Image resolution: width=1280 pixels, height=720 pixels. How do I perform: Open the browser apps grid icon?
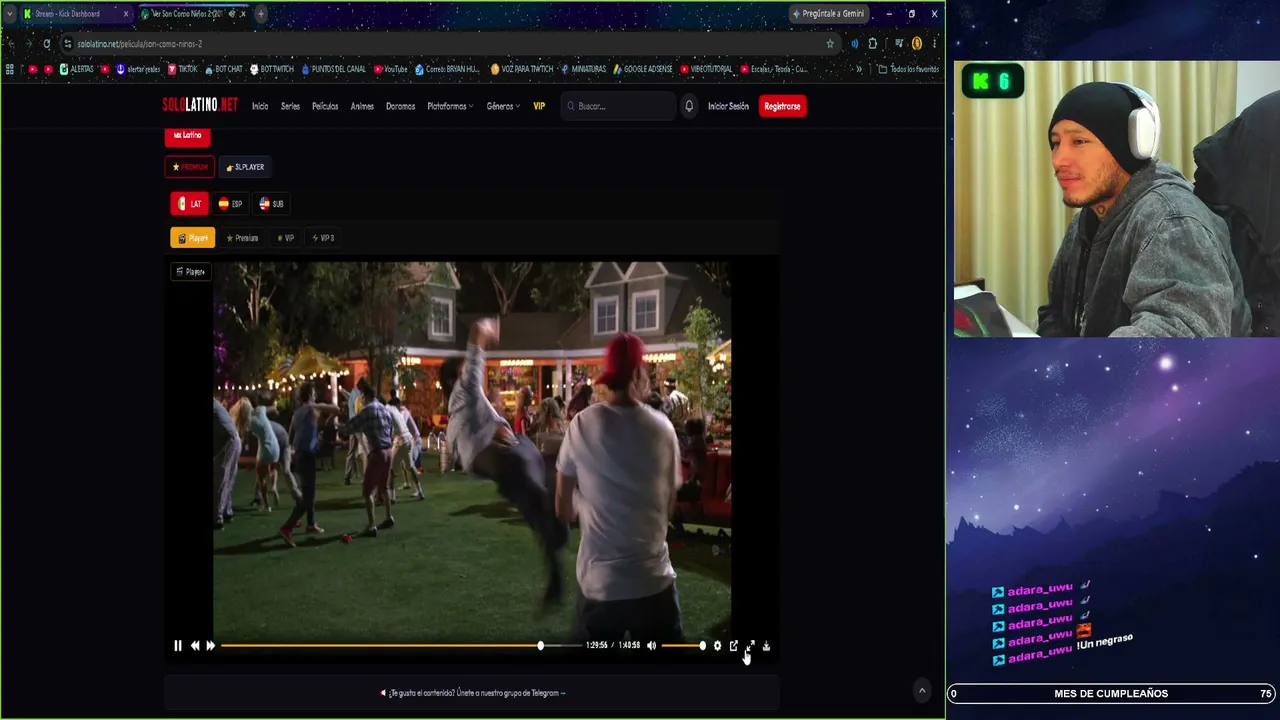pos(10,69)
